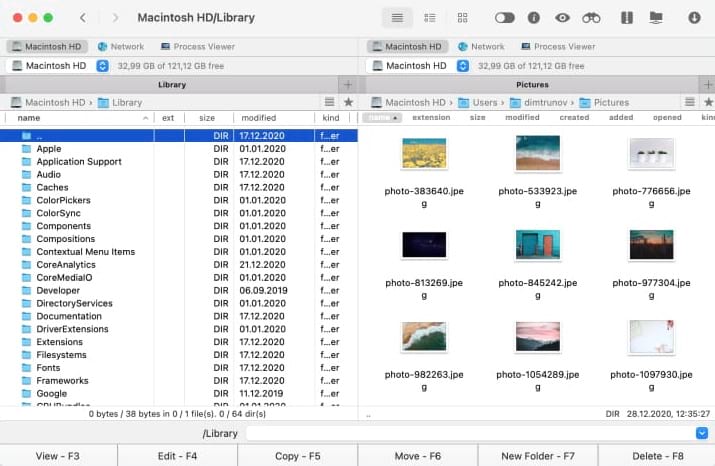Image resolution: width=715 pixels, height=466 pixels.
Task: Open the network connection toolbar icon
Action: 656,18
